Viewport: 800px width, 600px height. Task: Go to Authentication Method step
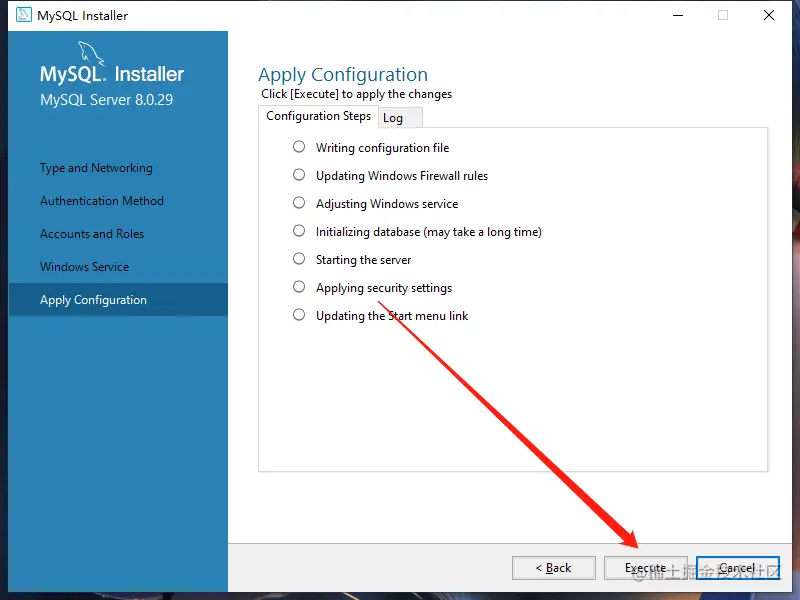[x=102, y=201]
